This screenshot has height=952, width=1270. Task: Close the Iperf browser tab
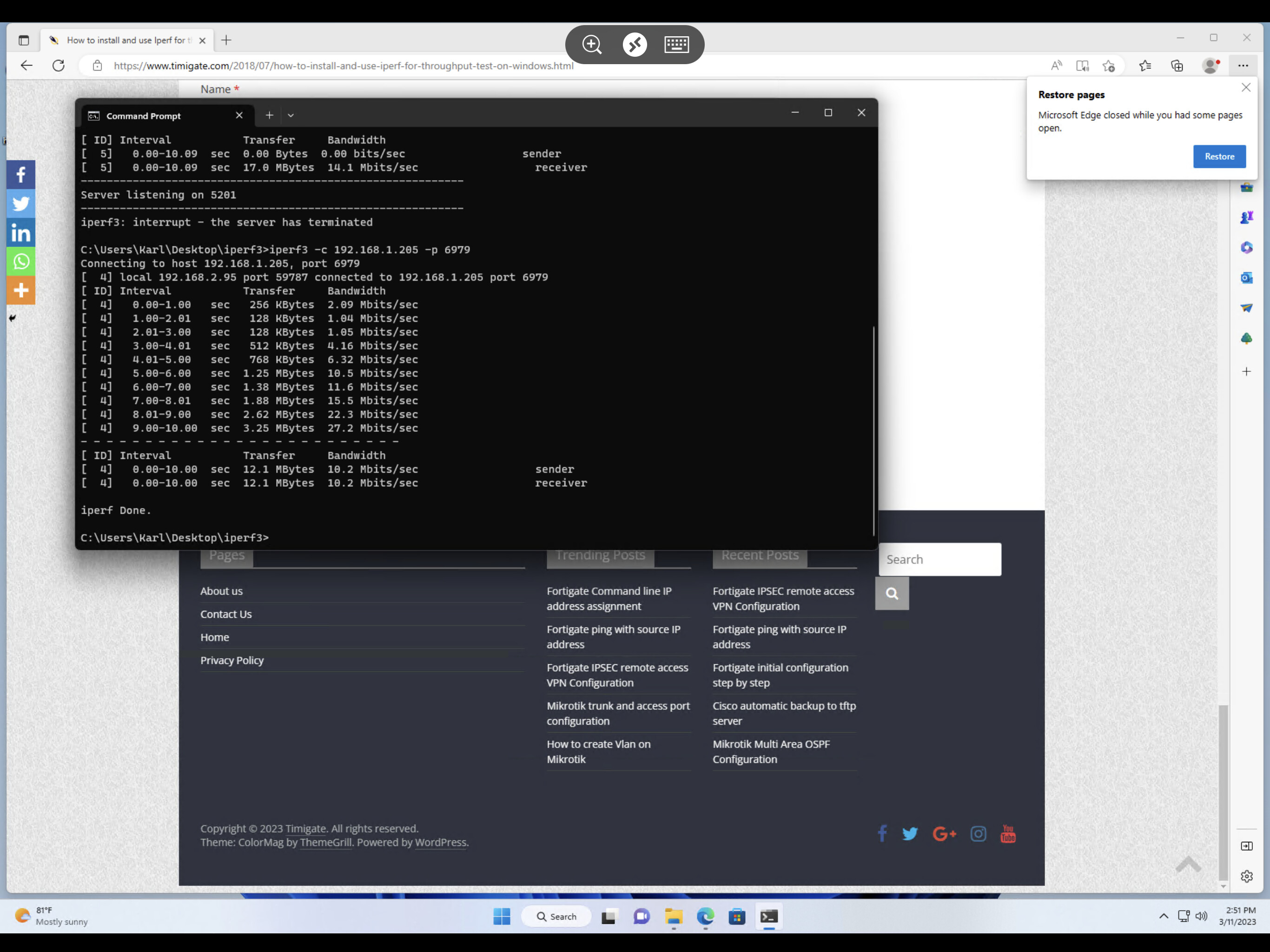[202, 40]
